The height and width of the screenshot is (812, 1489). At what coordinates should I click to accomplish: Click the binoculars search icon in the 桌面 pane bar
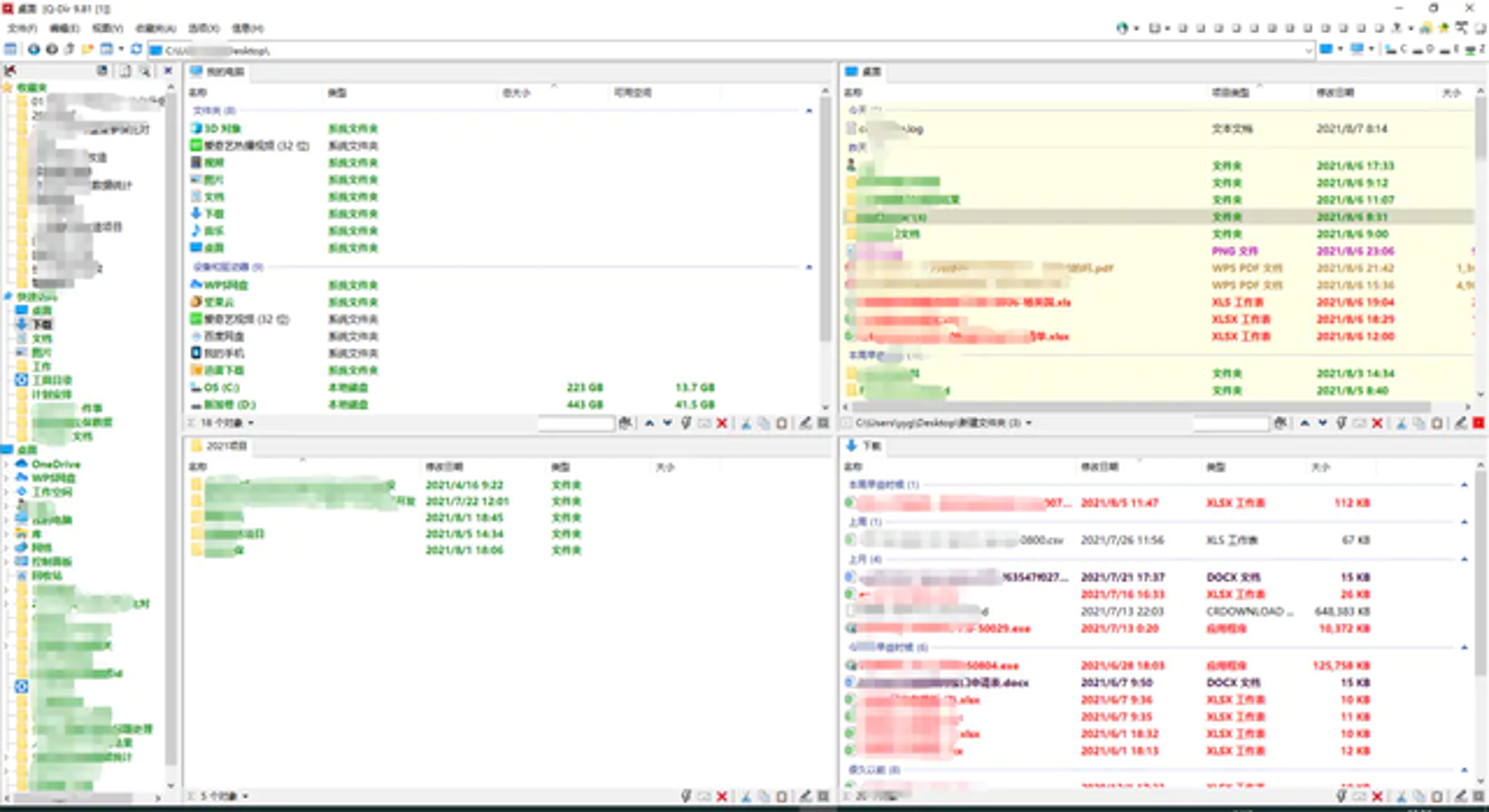pyautogui.click(x=1280, y=423)
